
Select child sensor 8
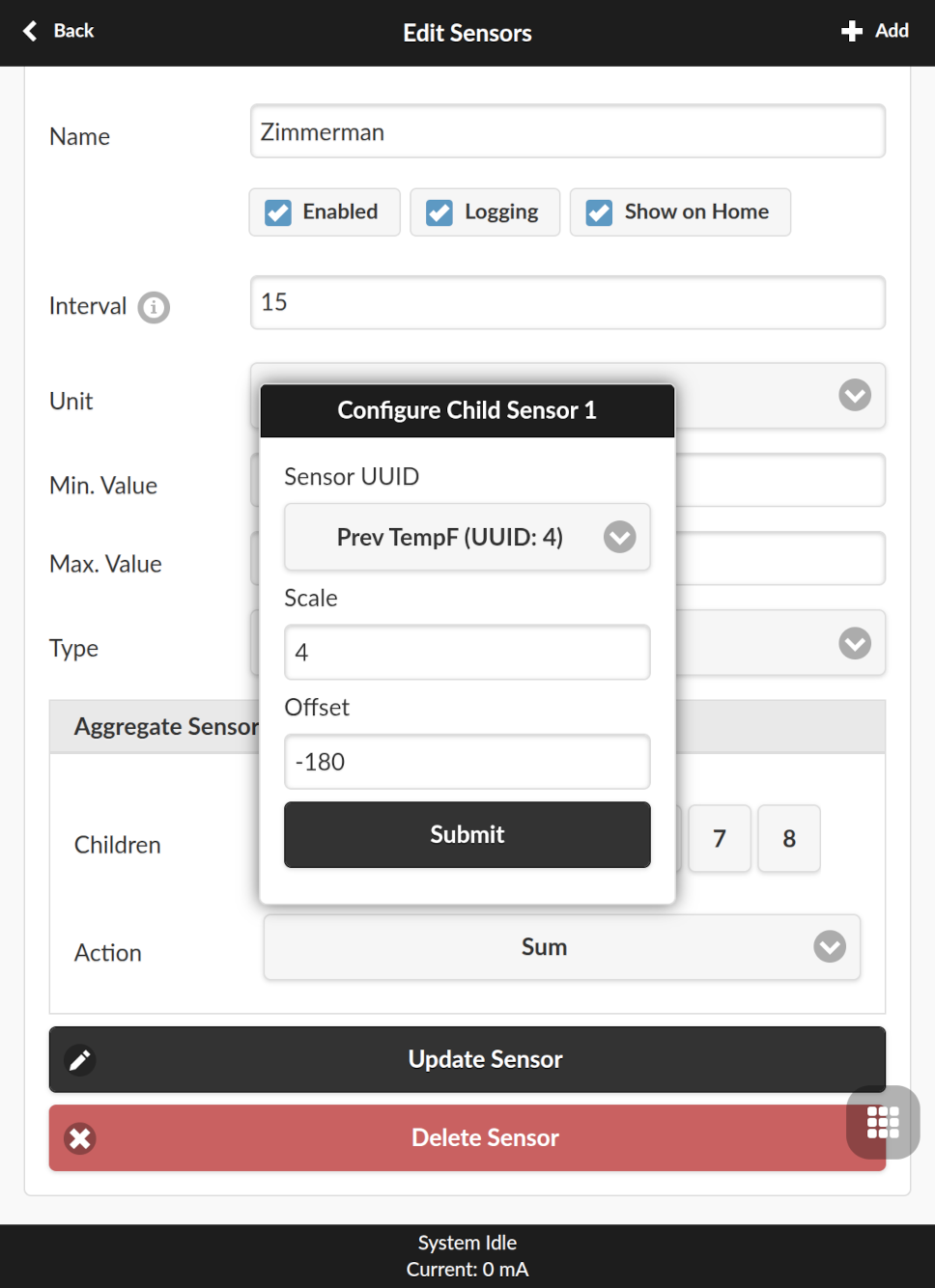click(789, 839)
